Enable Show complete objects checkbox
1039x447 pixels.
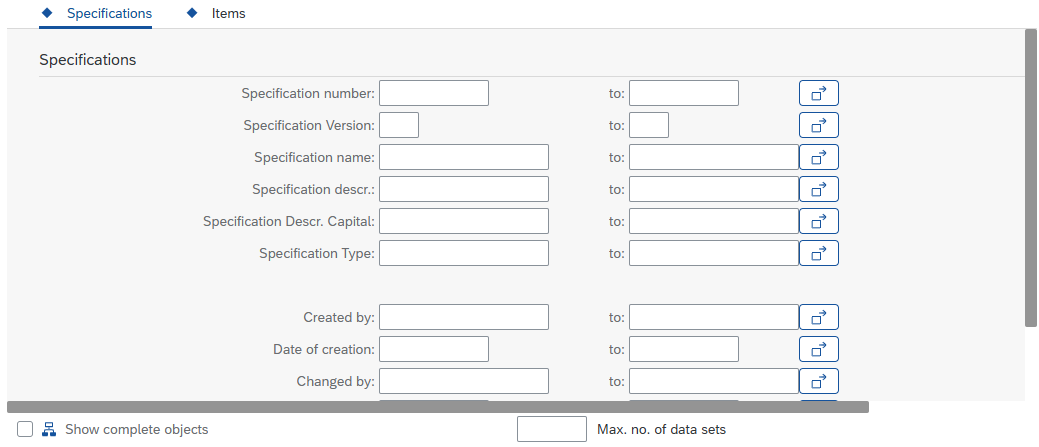[x=25, y=429]
